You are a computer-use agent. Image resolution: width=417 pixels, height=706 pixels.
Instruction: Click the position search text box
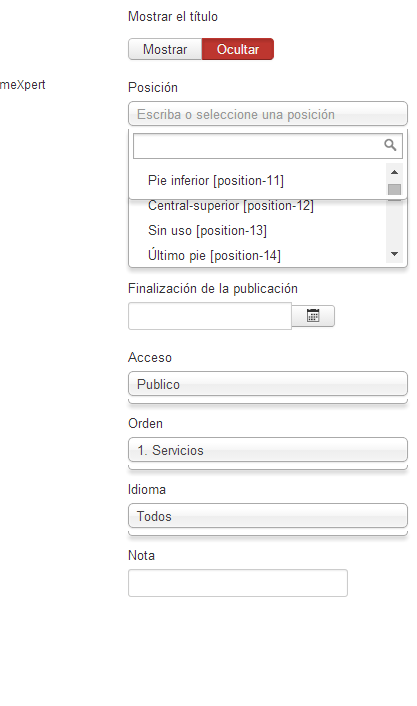tap(267, 145)
